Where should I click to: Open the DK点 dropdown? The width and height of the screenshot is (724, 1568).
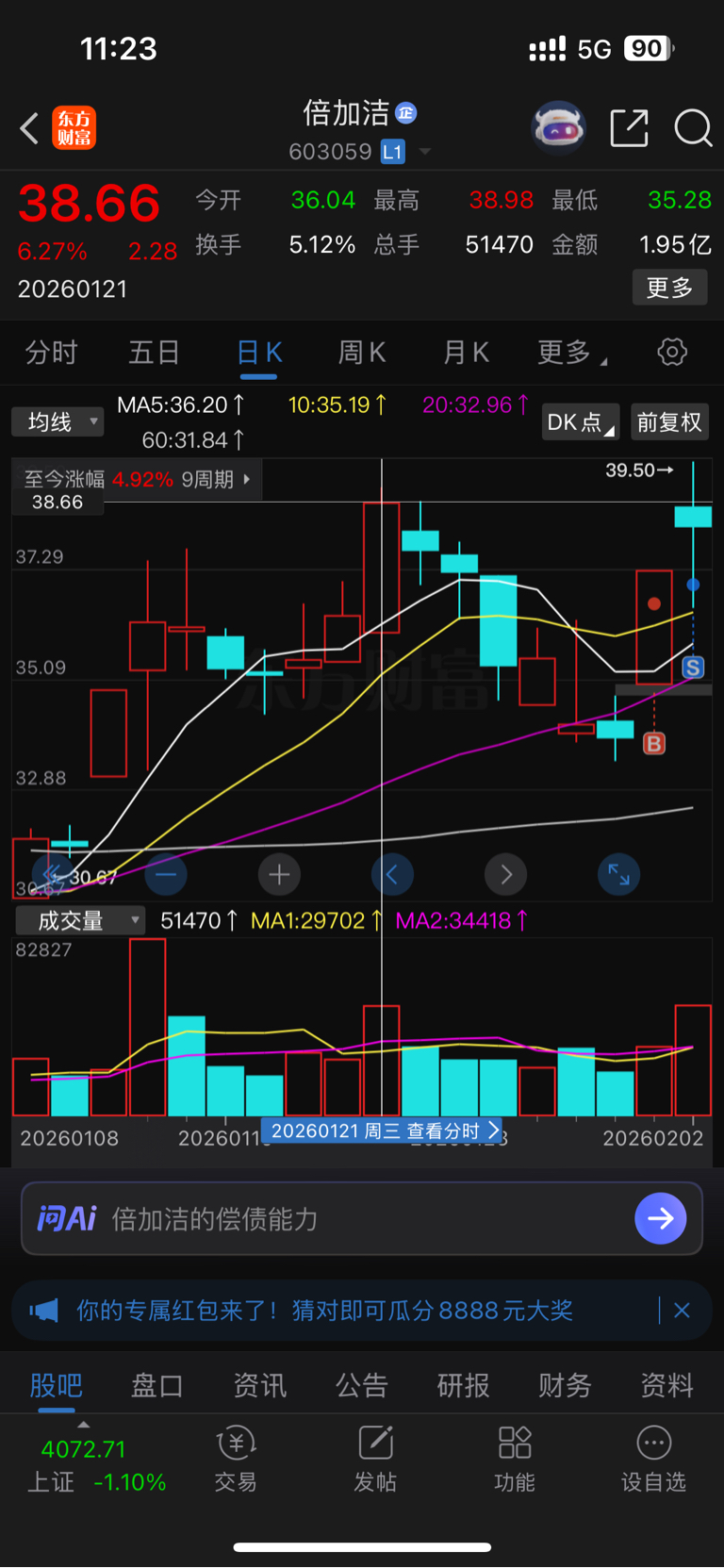(x=581, y=422)
